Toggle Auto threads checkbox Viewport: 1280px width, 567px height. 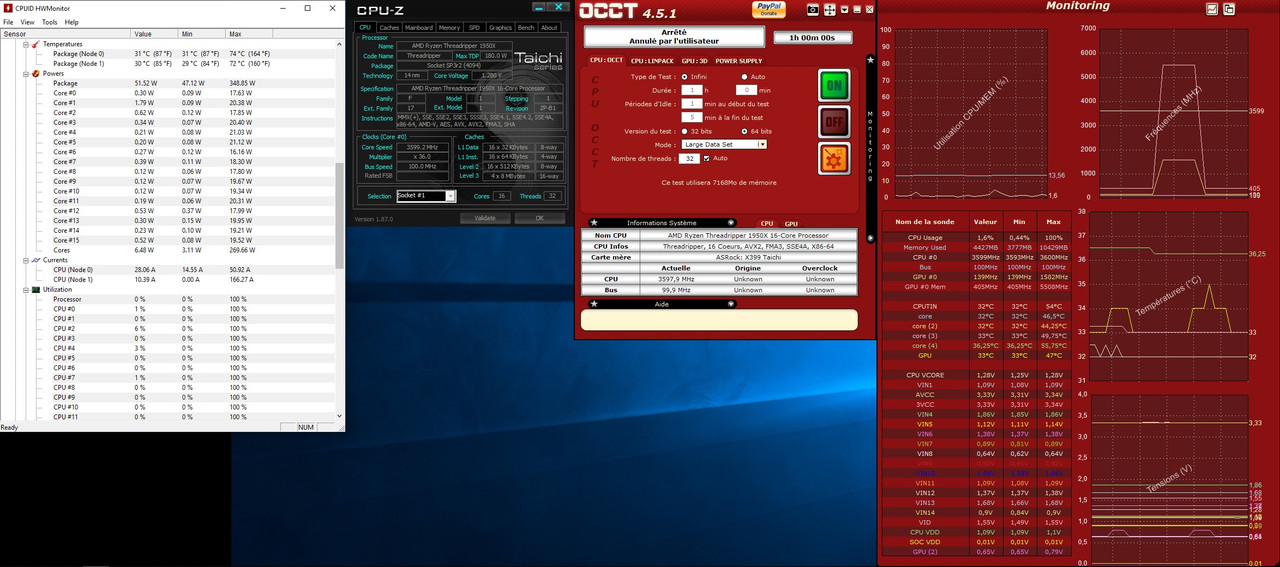pos(707,158)
